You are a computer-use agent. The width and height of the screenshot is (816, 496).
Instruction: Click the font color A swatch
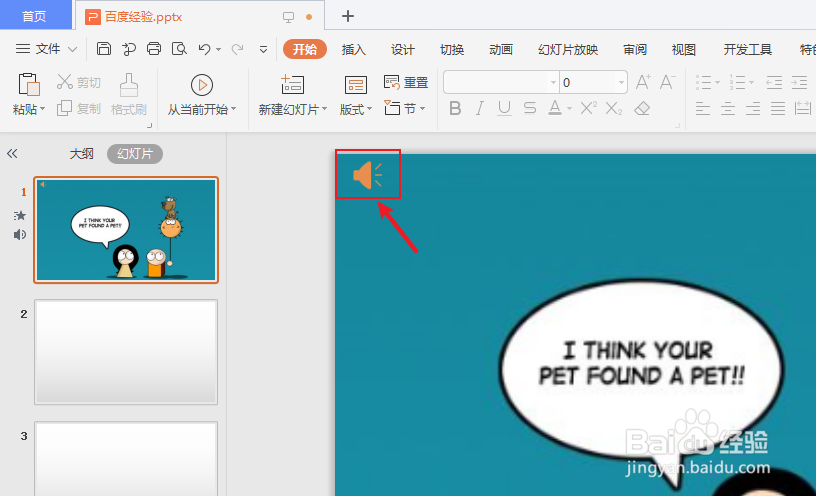pyautogui.click(x=555, y=108)
